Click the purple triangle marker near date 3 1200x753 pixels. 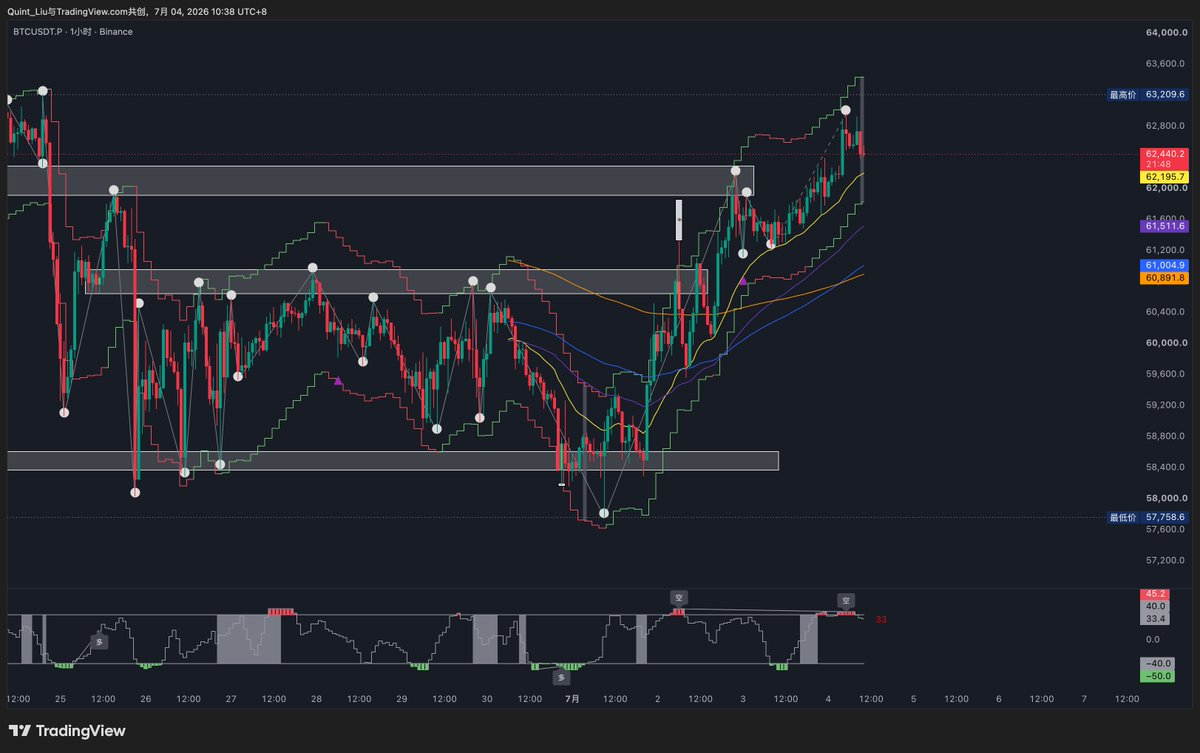[743, 281]
